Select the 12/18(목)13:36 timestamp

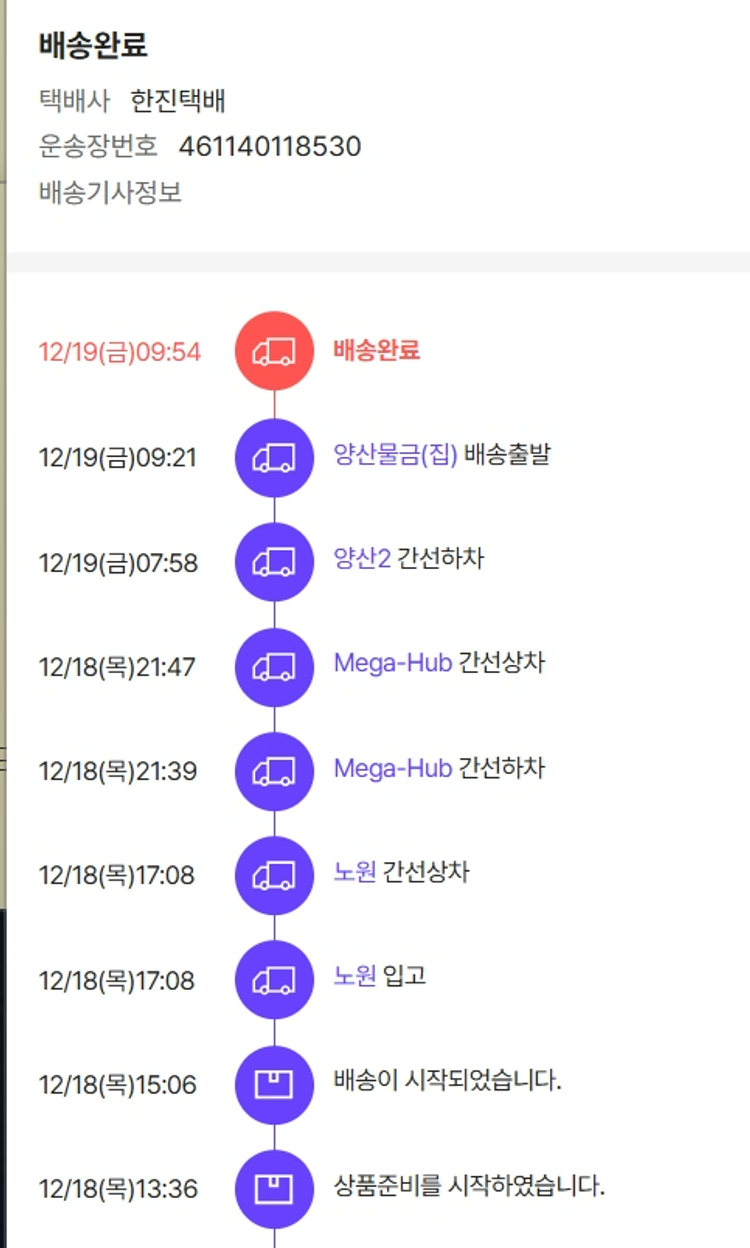click(x=118, y=1189)
